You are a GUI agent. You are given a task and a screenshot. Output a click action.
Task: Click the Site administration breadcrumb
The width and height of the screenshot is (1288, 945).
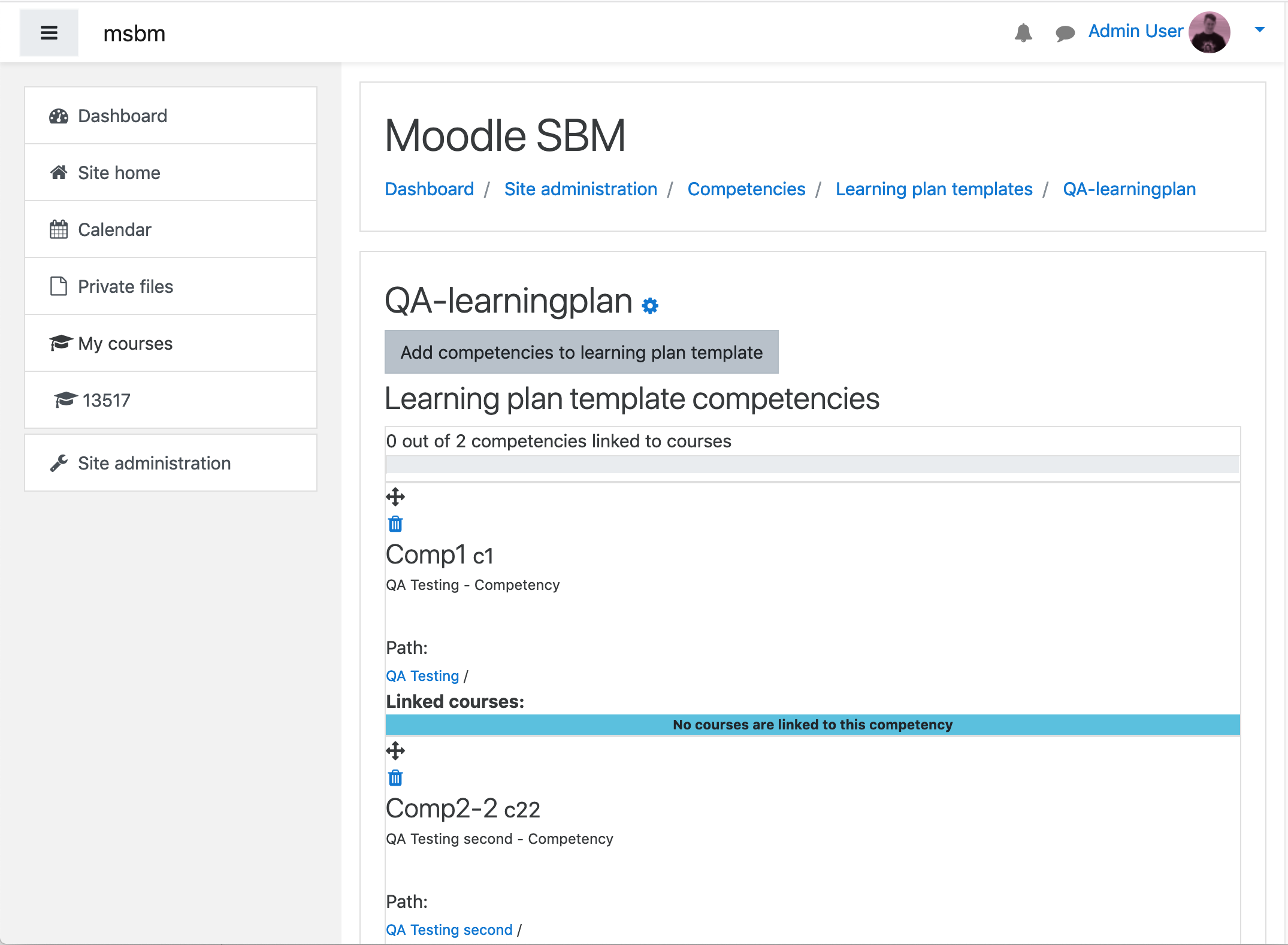[580, 189]
